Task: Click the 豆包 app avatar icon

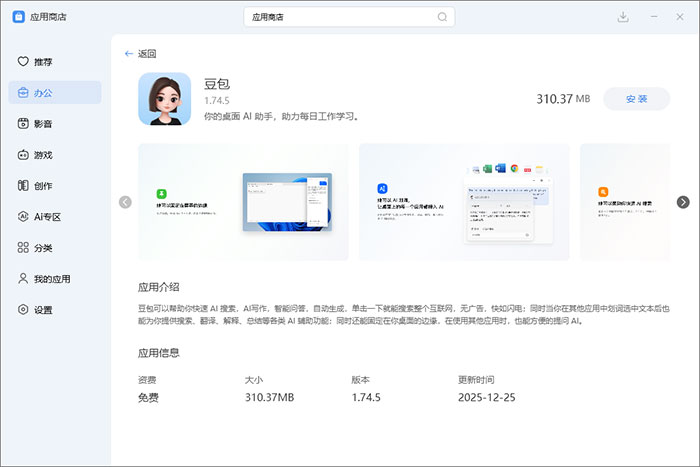Action: click(165, 99)
